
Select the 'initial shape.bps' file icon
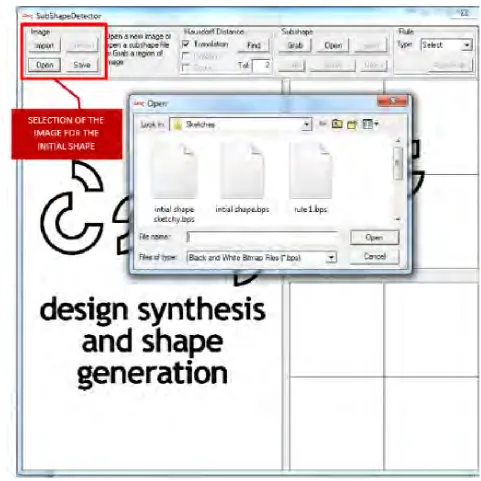click(242, 171)
